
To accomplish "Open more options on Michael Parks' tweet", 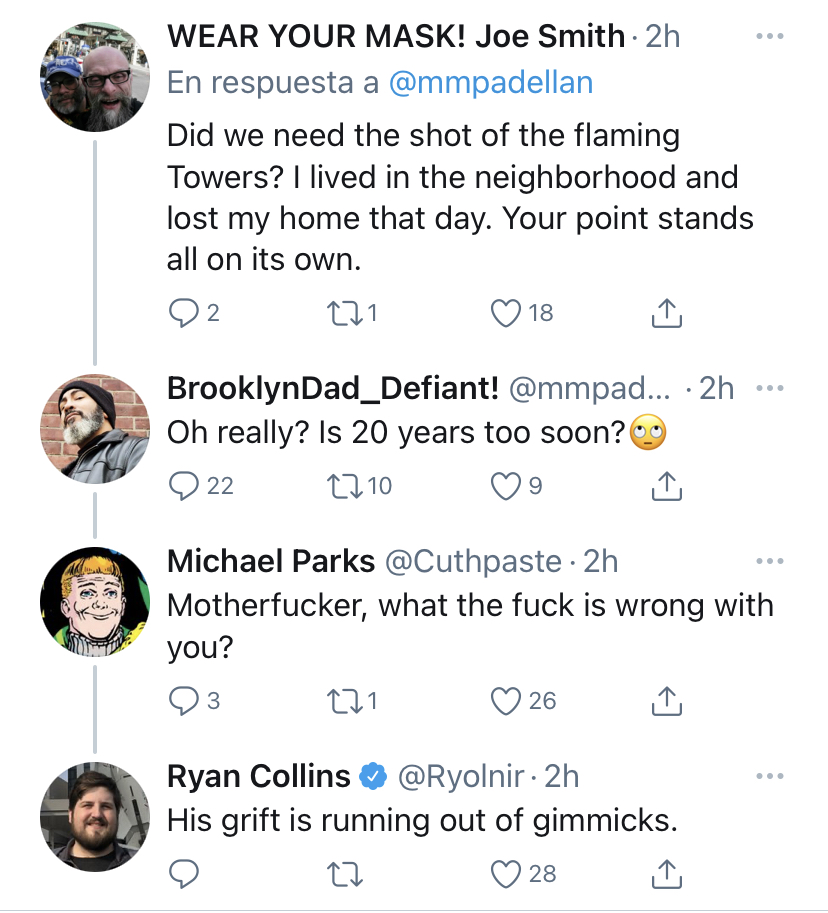I will pyautogui.click(x=769, y=562).
